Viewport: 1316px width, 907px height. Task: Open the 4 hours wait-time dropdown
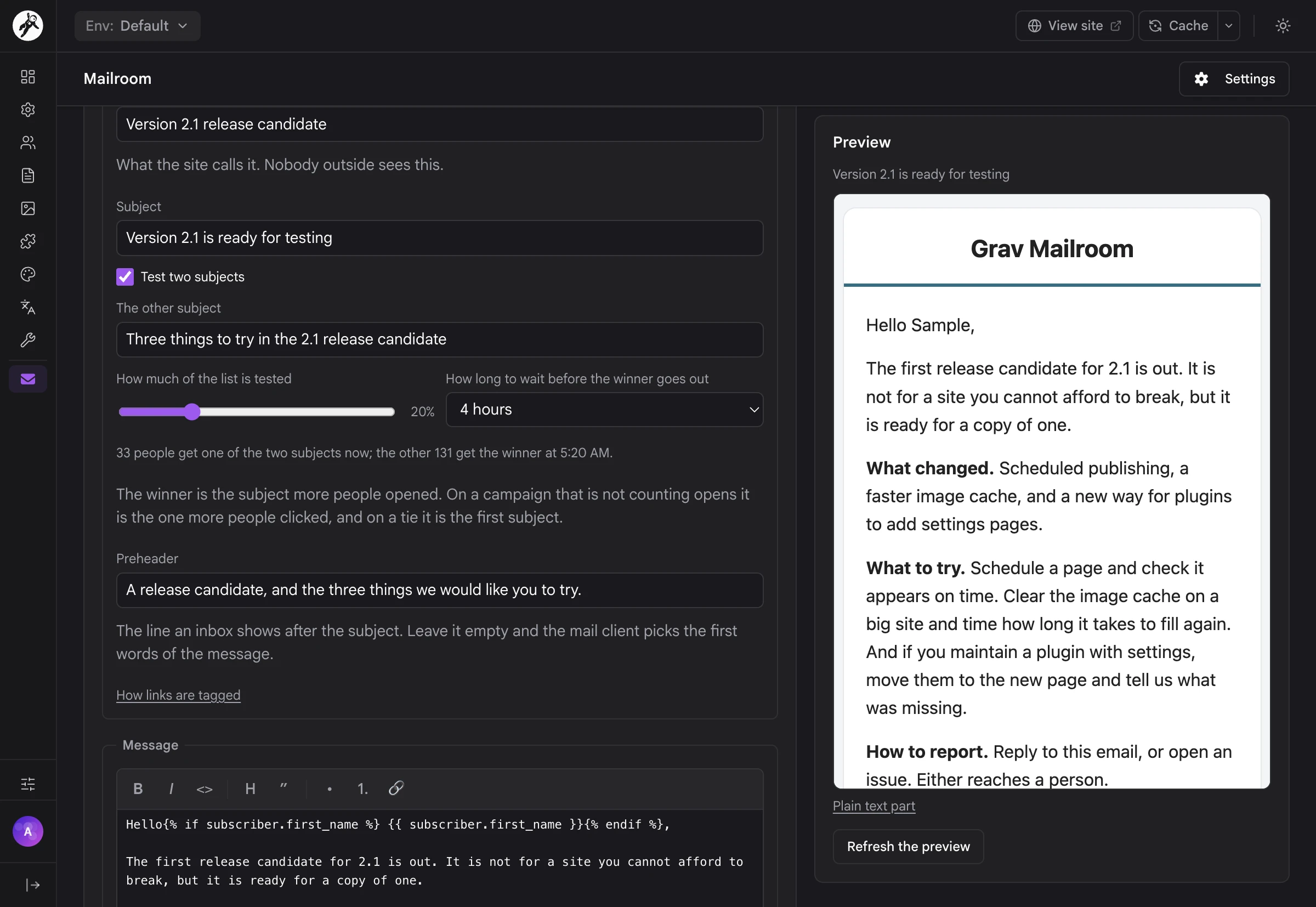tap(604, 410)
